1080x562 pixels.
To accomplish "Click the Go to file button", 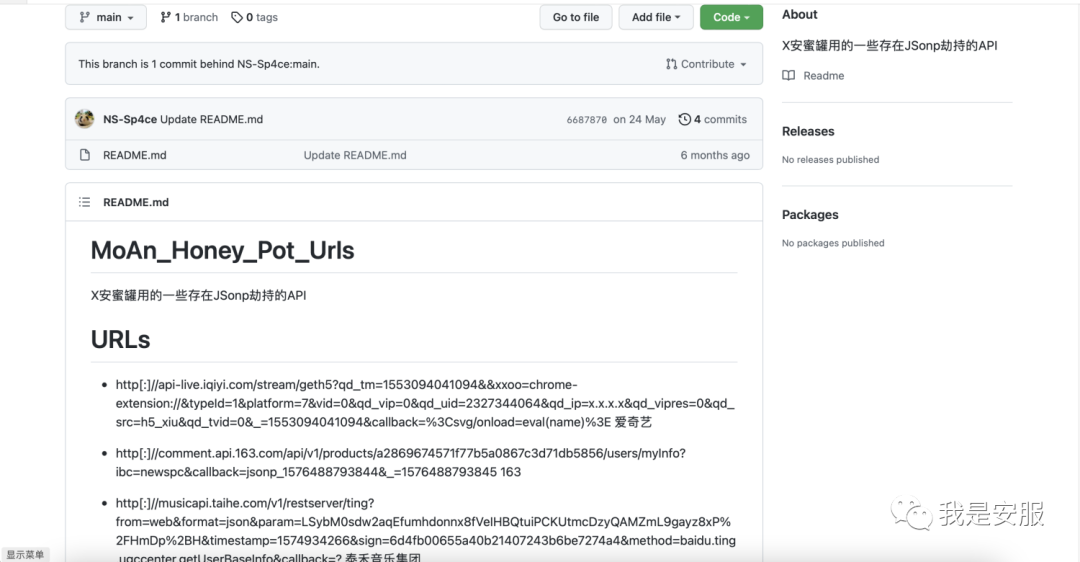I will pos(576,17).
